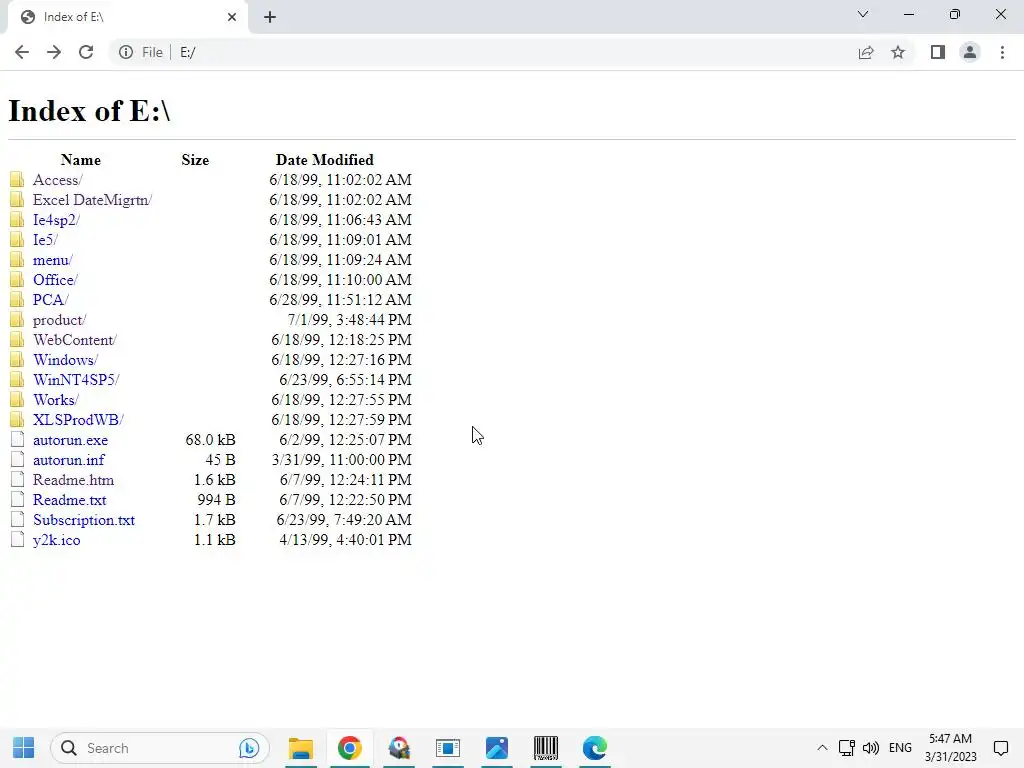Open the Ie4sp2/ folder
Viewport: 1024px width, 768px height.
pyautogui.click(x=56, y=220)
